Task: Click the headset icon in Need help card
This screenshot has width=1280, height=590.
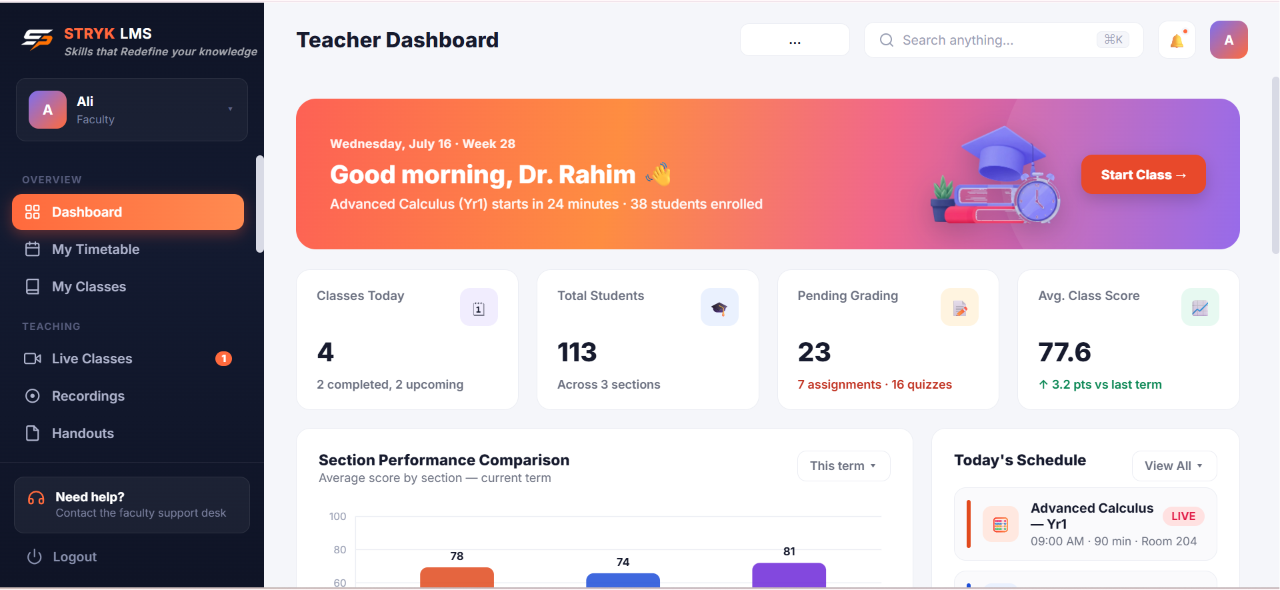Action: pyautogui.click(x=36, y=497)
